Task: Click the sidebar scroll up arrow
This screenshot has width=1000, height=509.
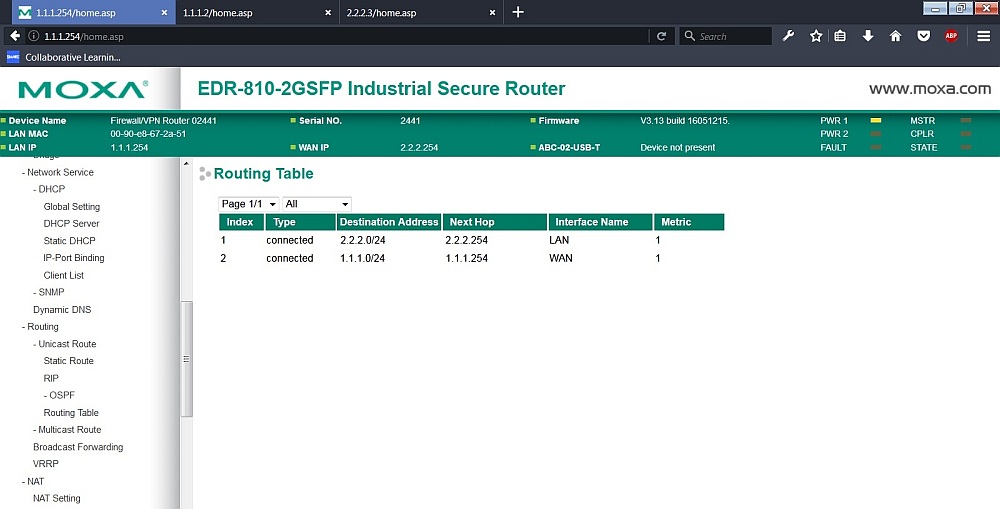Action: (x=186, y=164)
